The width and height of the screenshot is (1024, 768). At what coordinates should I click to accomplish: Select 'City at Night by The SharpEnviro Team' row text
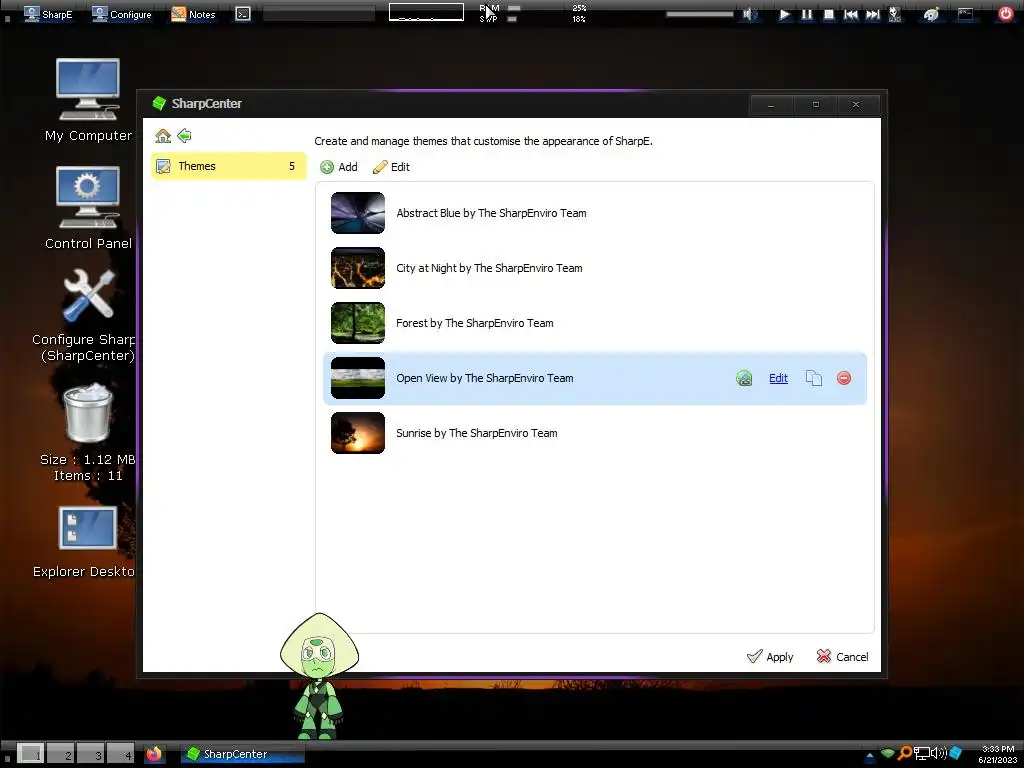point(489,268)
